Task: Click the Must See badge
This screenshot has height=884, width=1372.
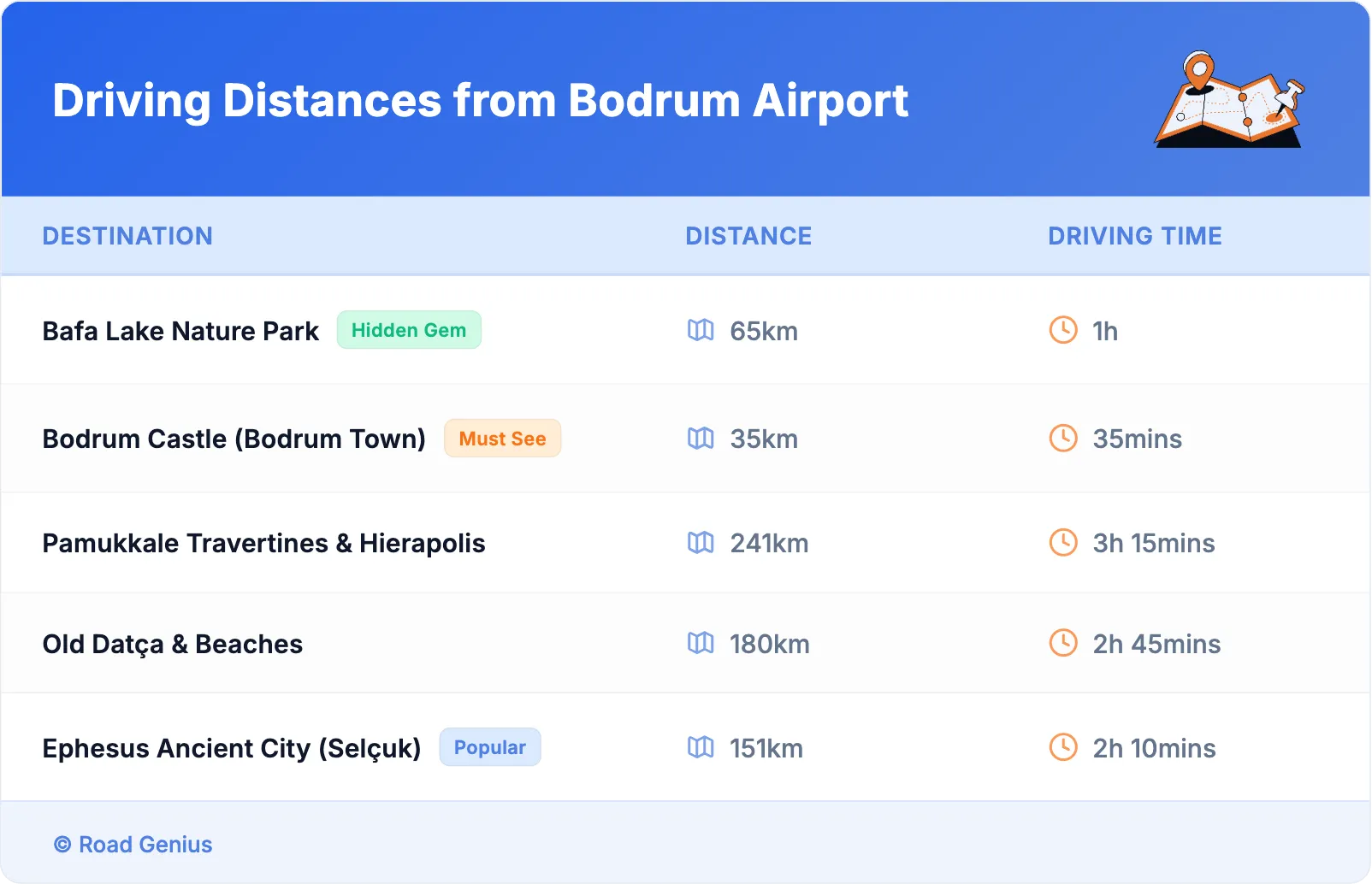Action: (502, 438)
